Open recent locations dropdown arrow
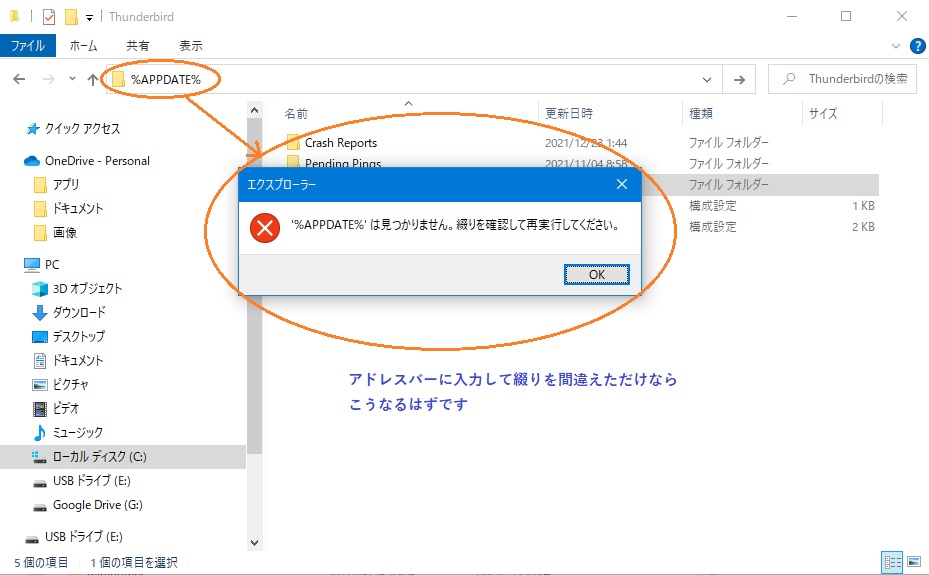 (x=72, y=80)
